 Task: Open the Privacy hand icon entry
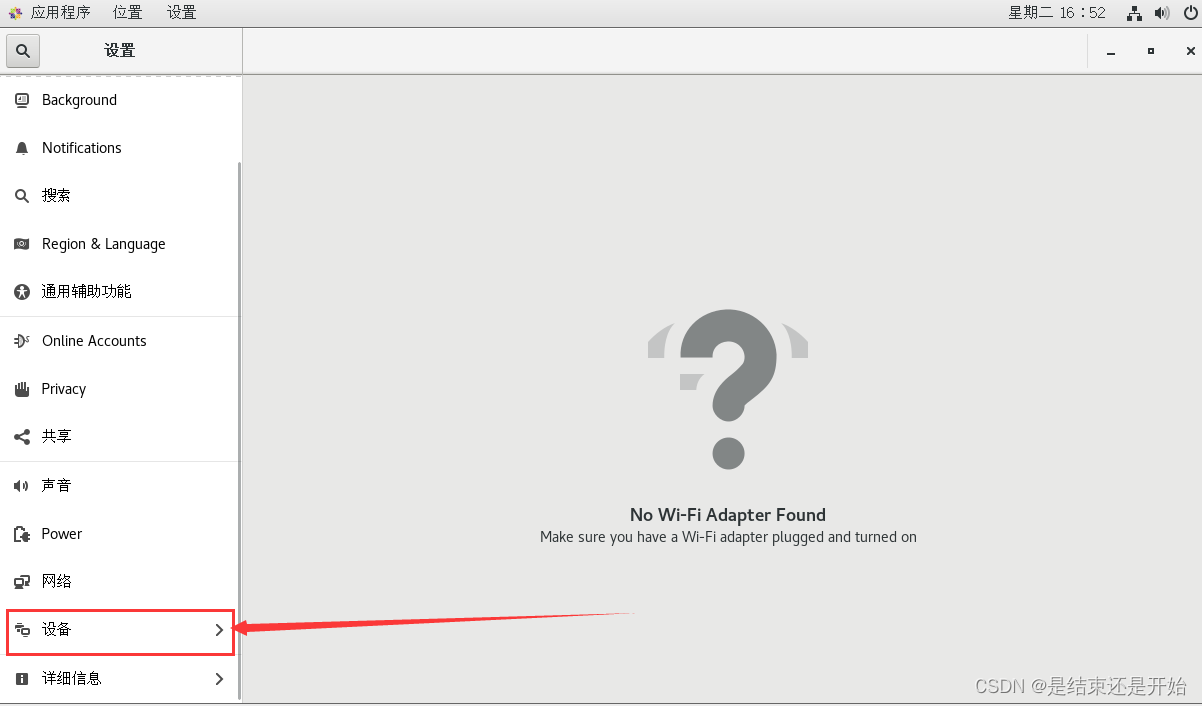pyautogui.click(x=120, y=389)
